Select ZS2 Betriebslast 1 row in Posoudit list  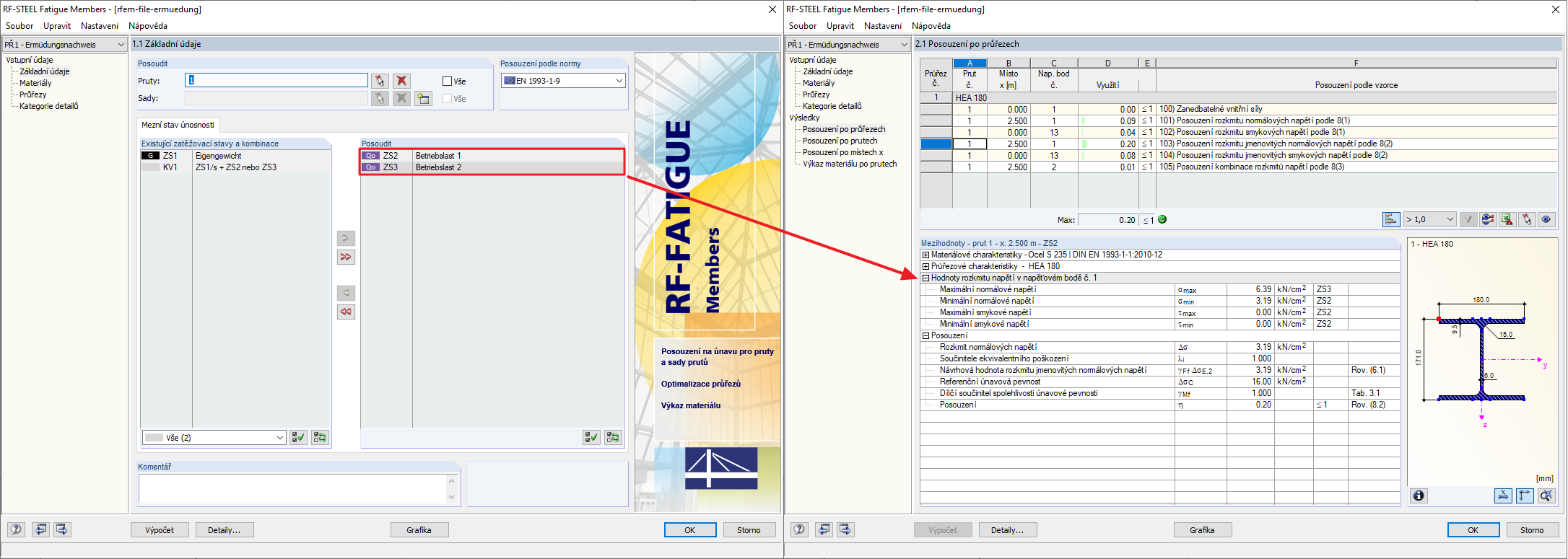click(x=492, y=156)
